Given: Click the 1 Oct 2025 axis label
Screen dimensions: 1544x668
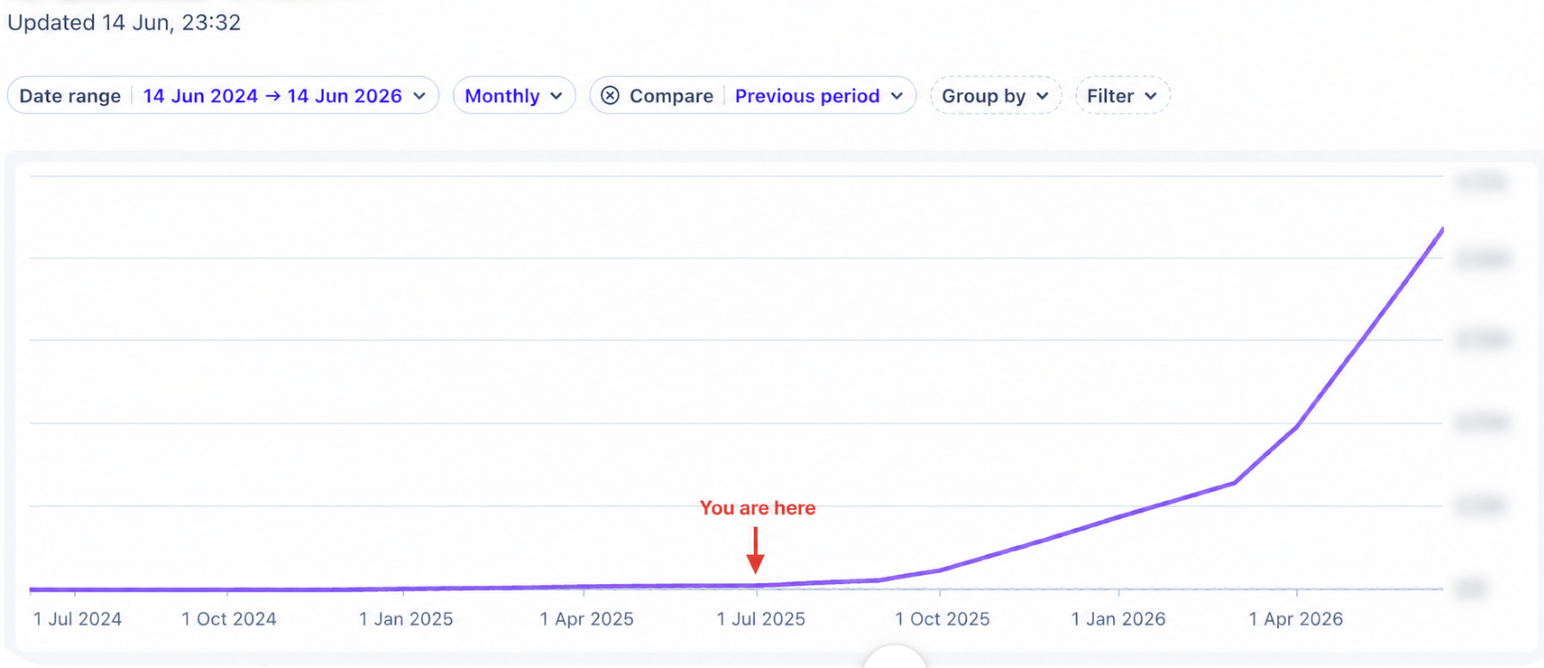Looking at the screenshot, I should click(x=941, y=619).
